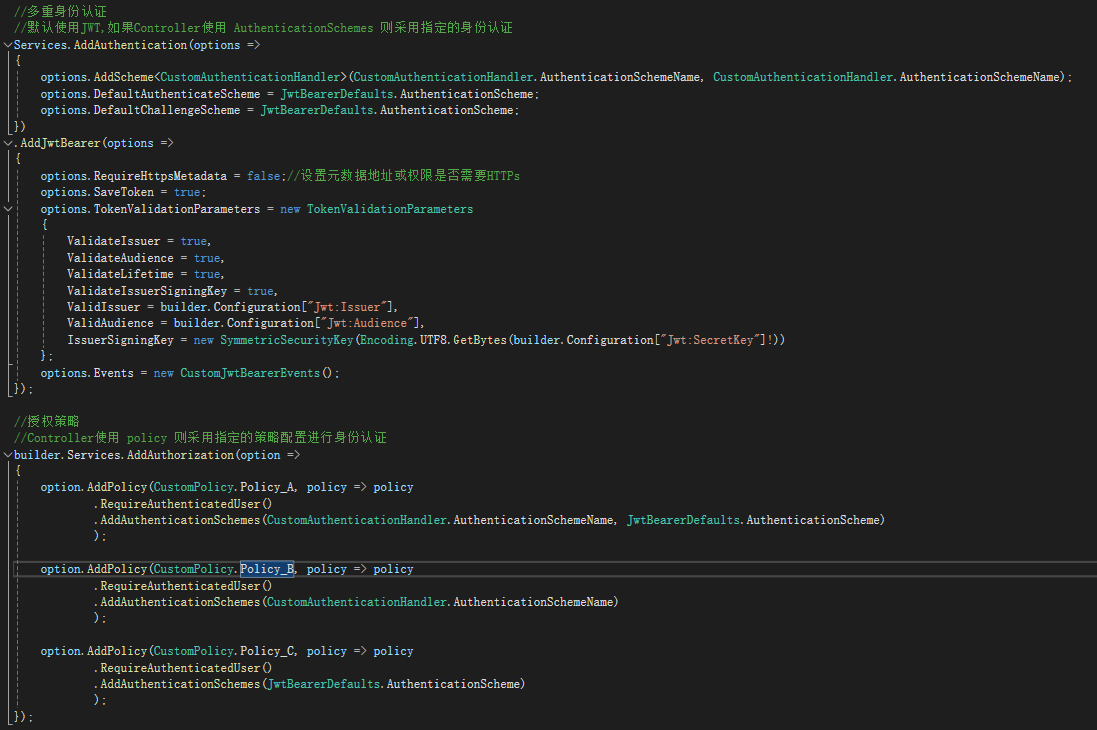
Task: Click the ValidateIssuerSigningKey property
Action: pos(147,291)
